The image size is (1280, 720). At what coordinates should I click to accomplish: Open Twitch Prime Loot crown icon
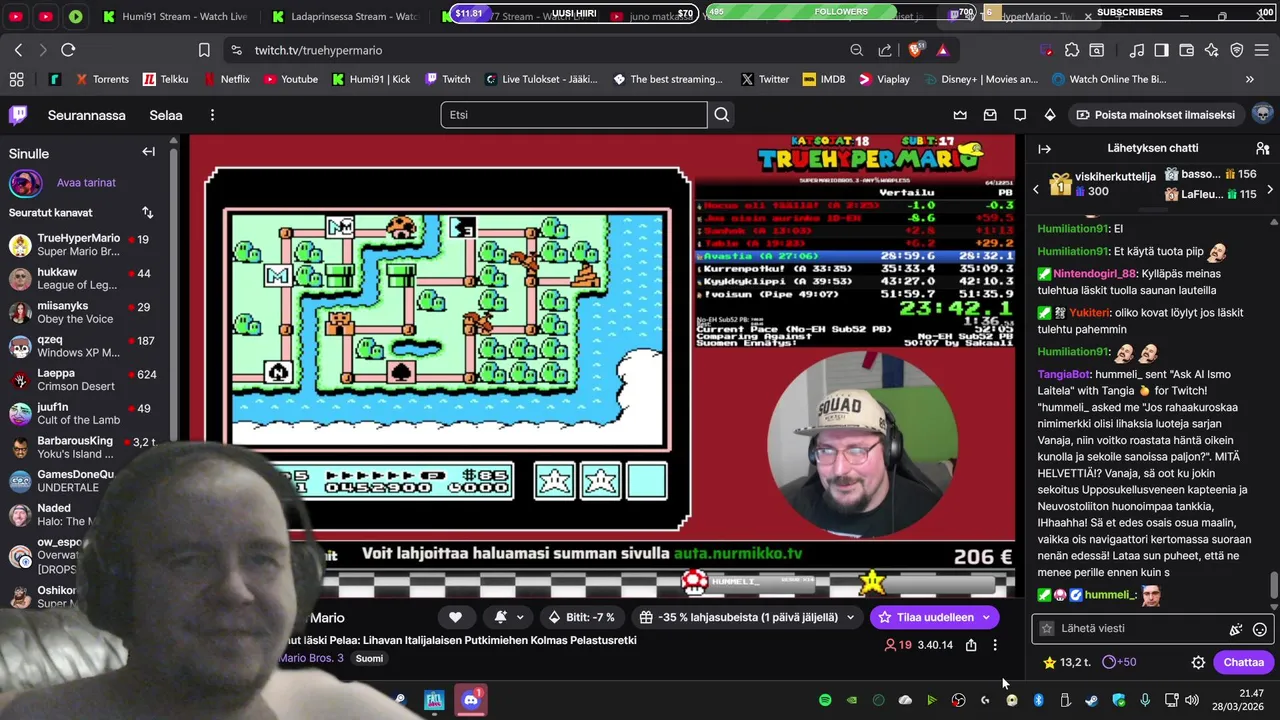coord(960,115)
